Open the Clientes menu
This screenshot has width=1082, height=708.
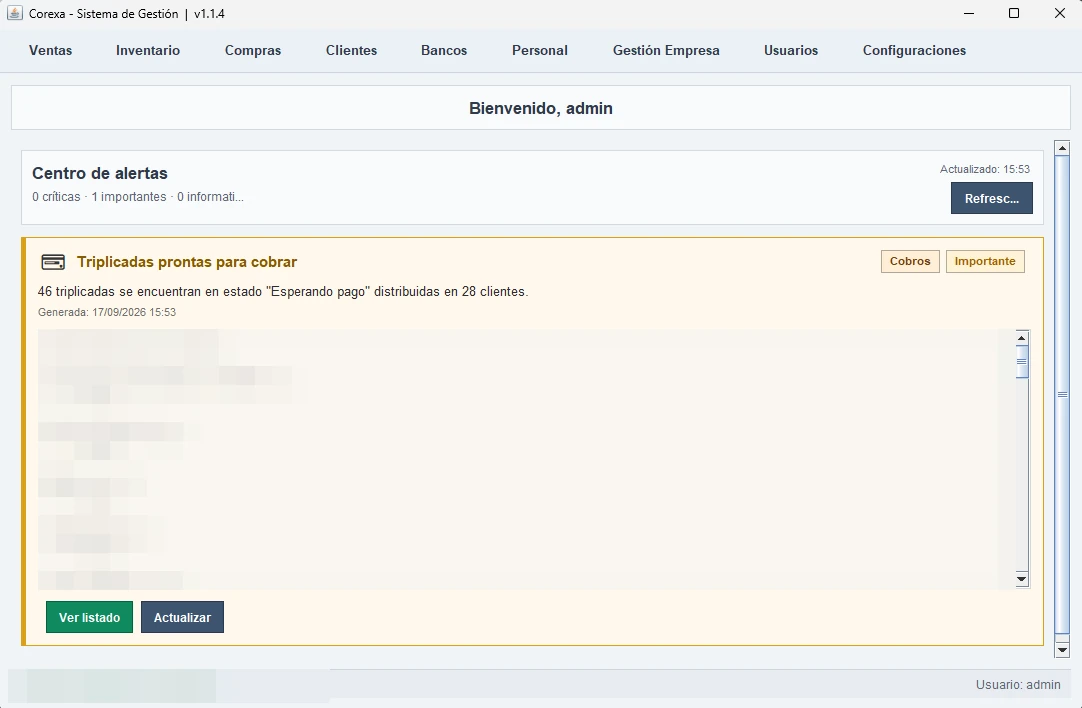(351, 50)
